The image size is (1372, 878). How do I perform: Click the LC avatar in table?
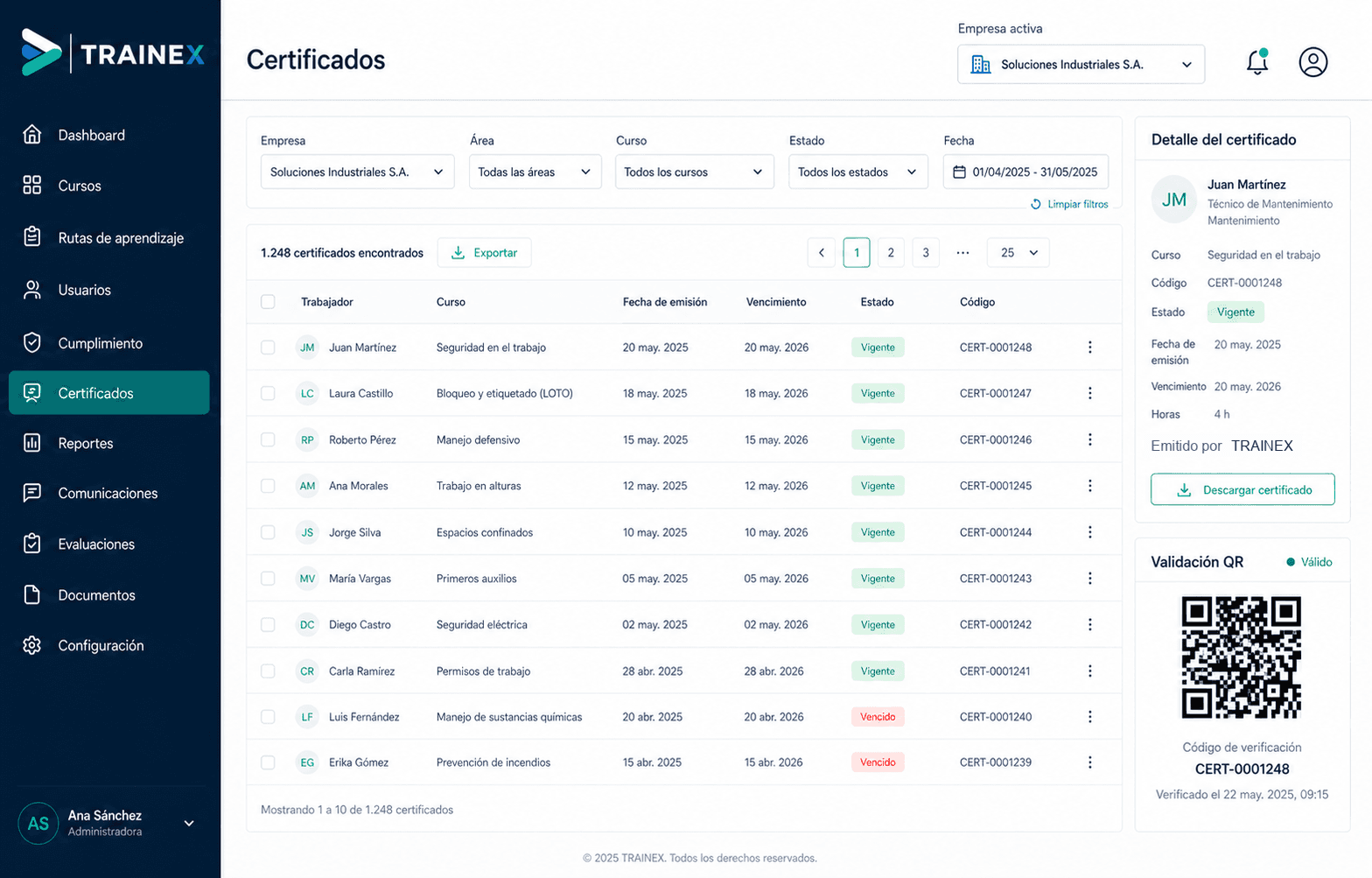(x=307, y=393)
